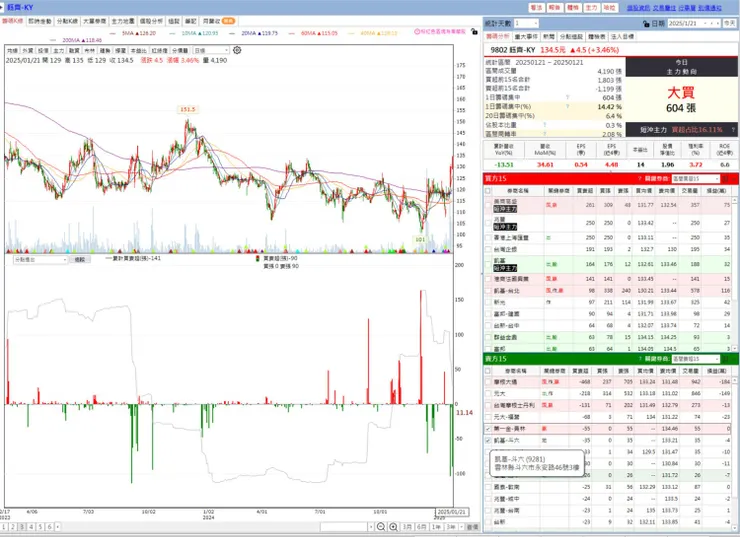Click buy-side table scroll down arrow
This screenshot has height=537, width=740.
point(735,349)
